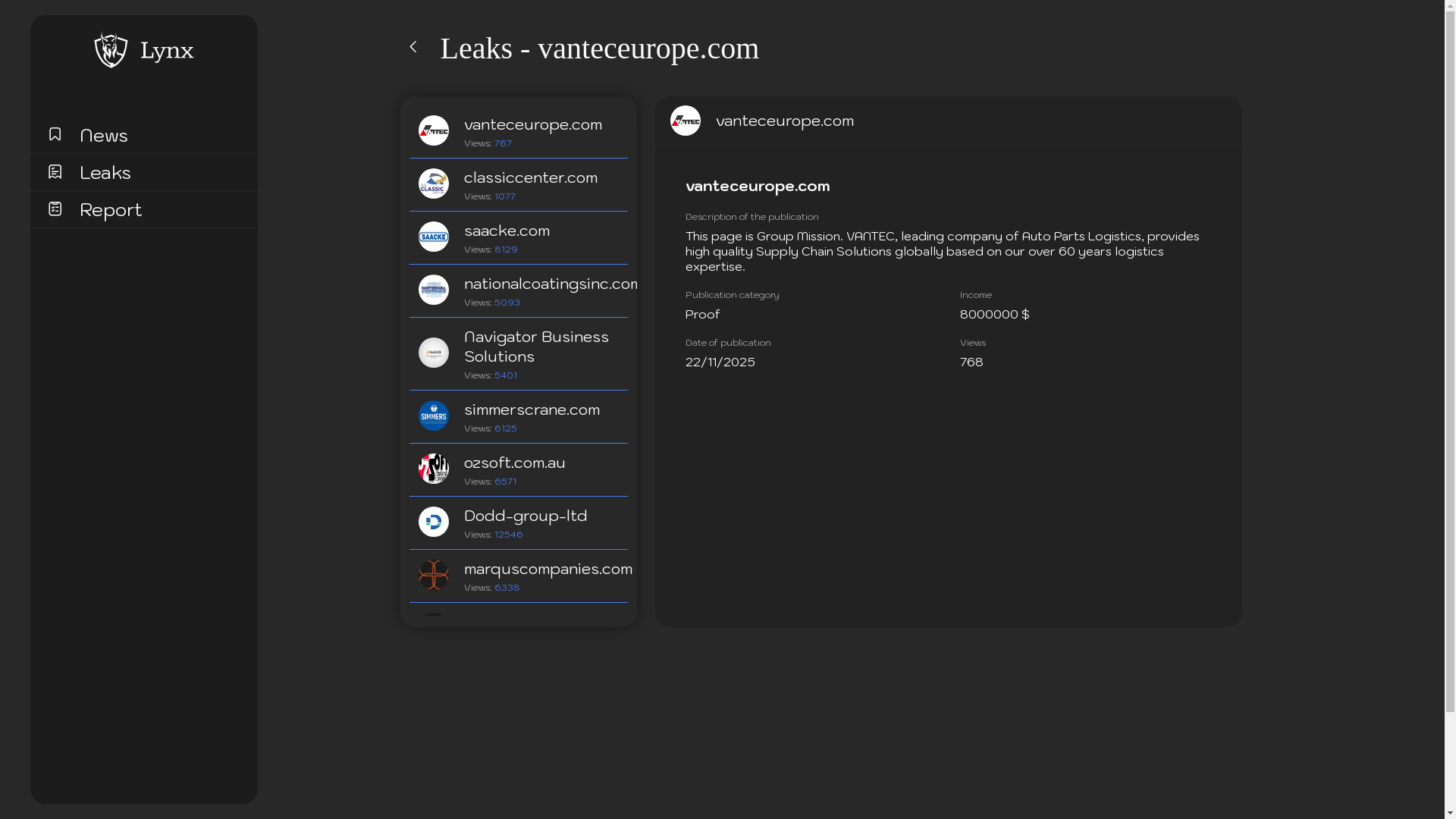The height and width of the screenshot is (819, 1456).
Task: Click the Report checklist icon
Action: click(x=55, y=209)
